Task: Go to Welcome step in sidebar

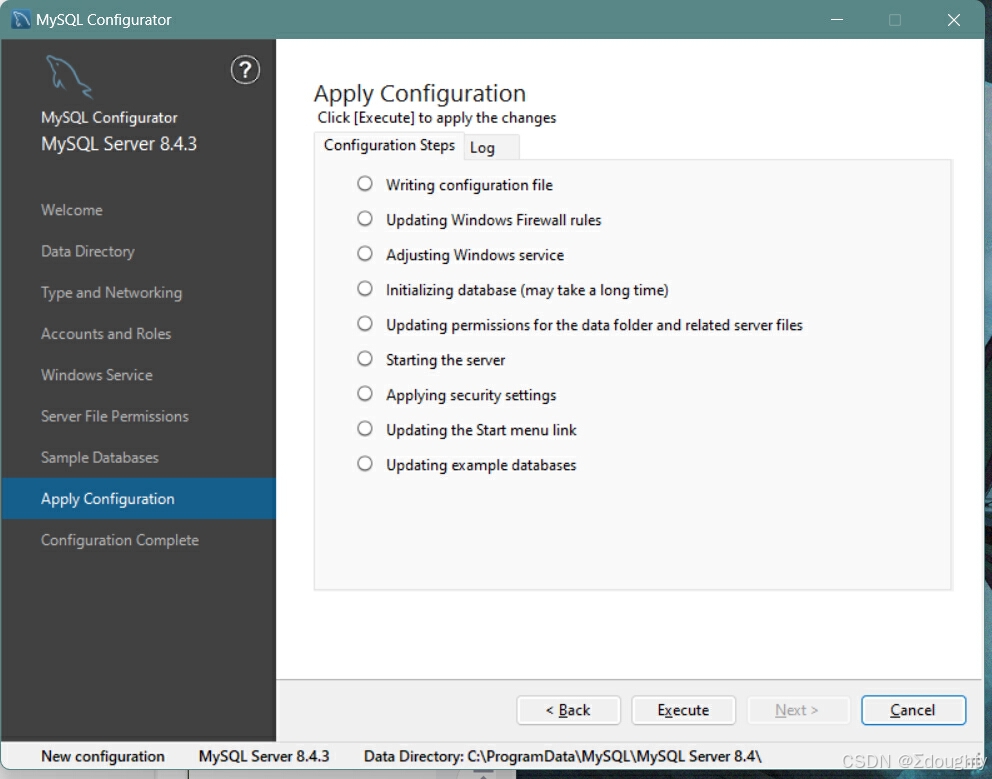Action: (71, 210)
